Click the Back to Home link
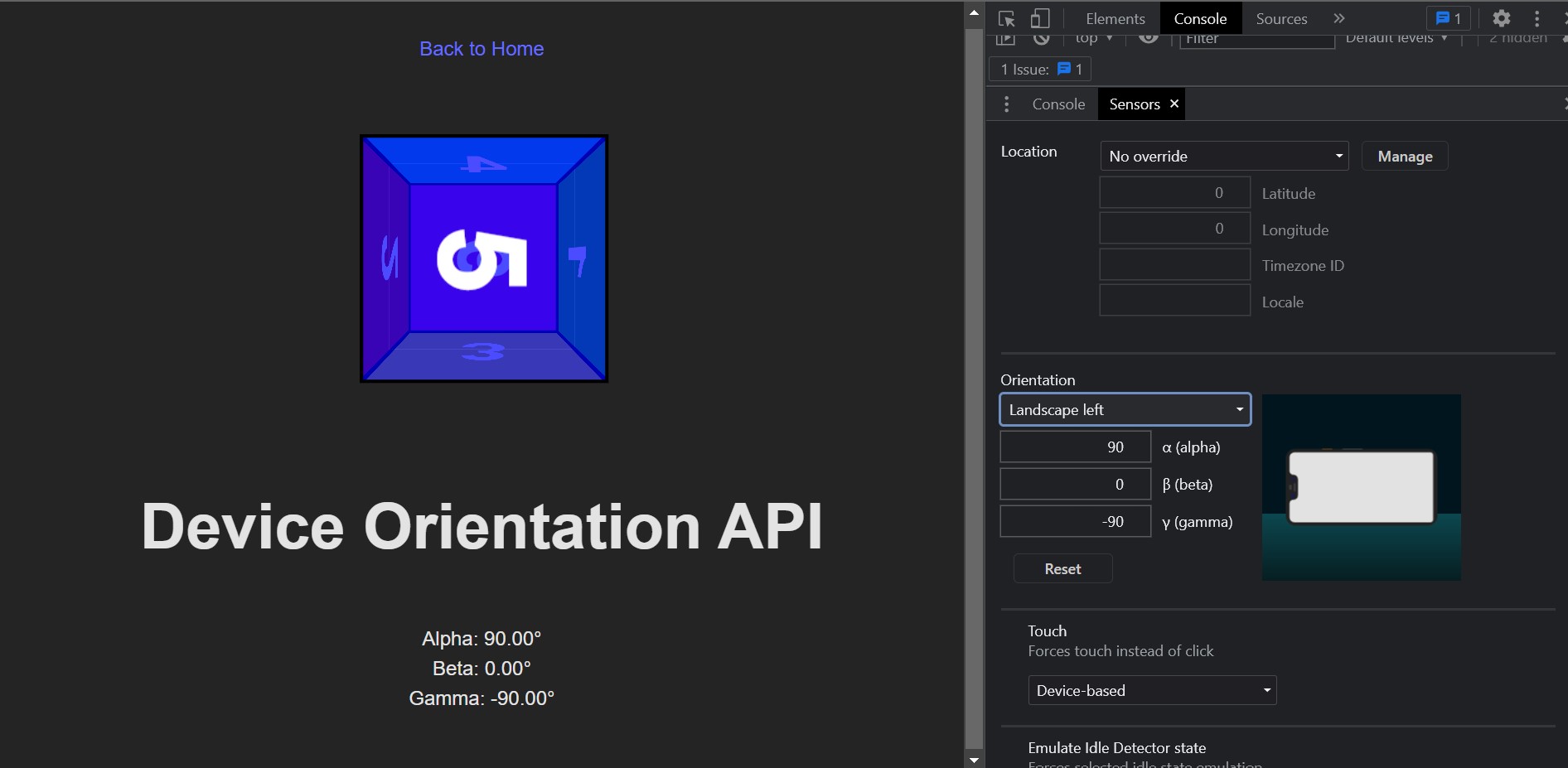1568x768 pixels. [481, 48]
